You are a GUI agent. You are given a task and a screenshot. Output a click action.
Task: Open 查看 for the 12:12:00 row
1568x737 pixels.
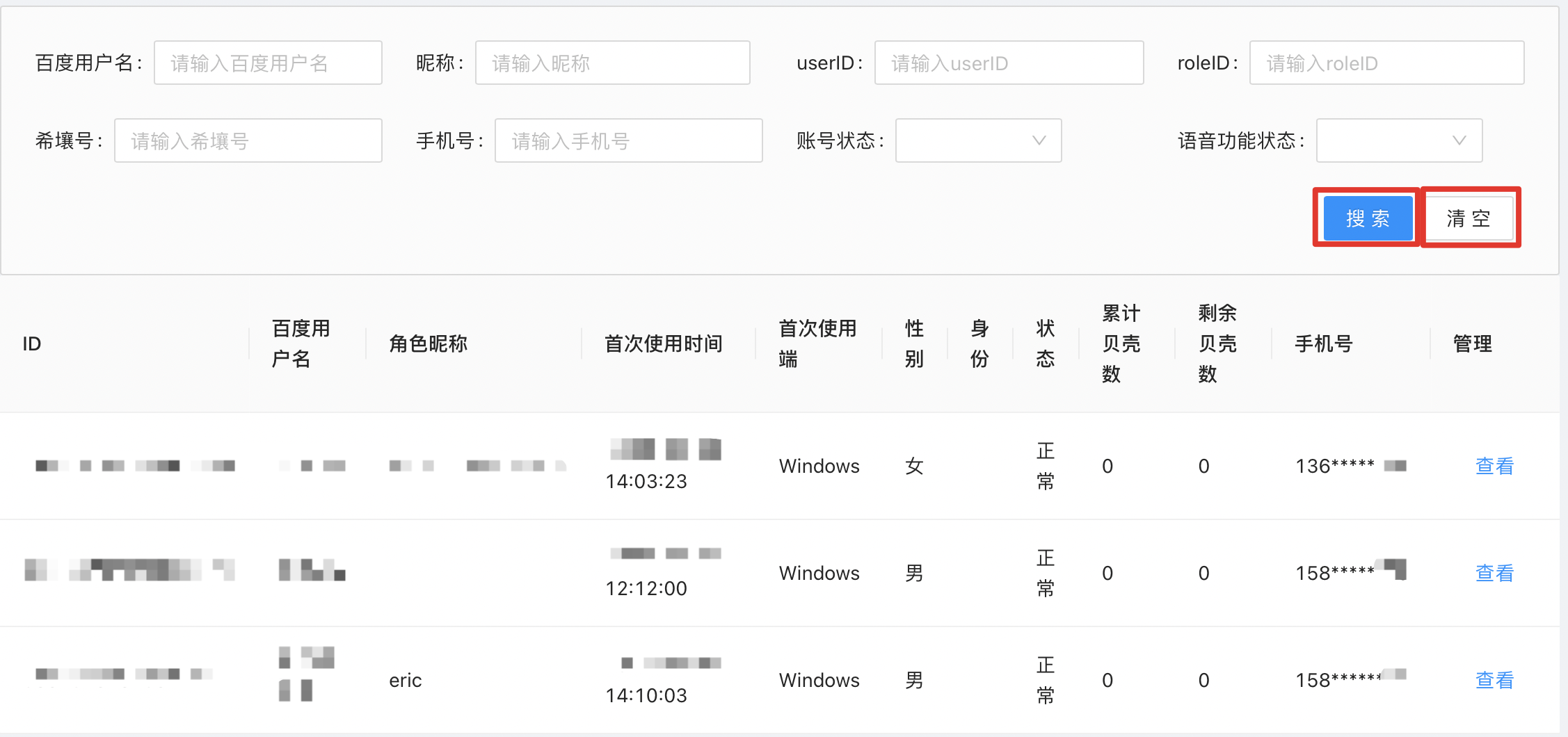click(x=1494, y=573)
